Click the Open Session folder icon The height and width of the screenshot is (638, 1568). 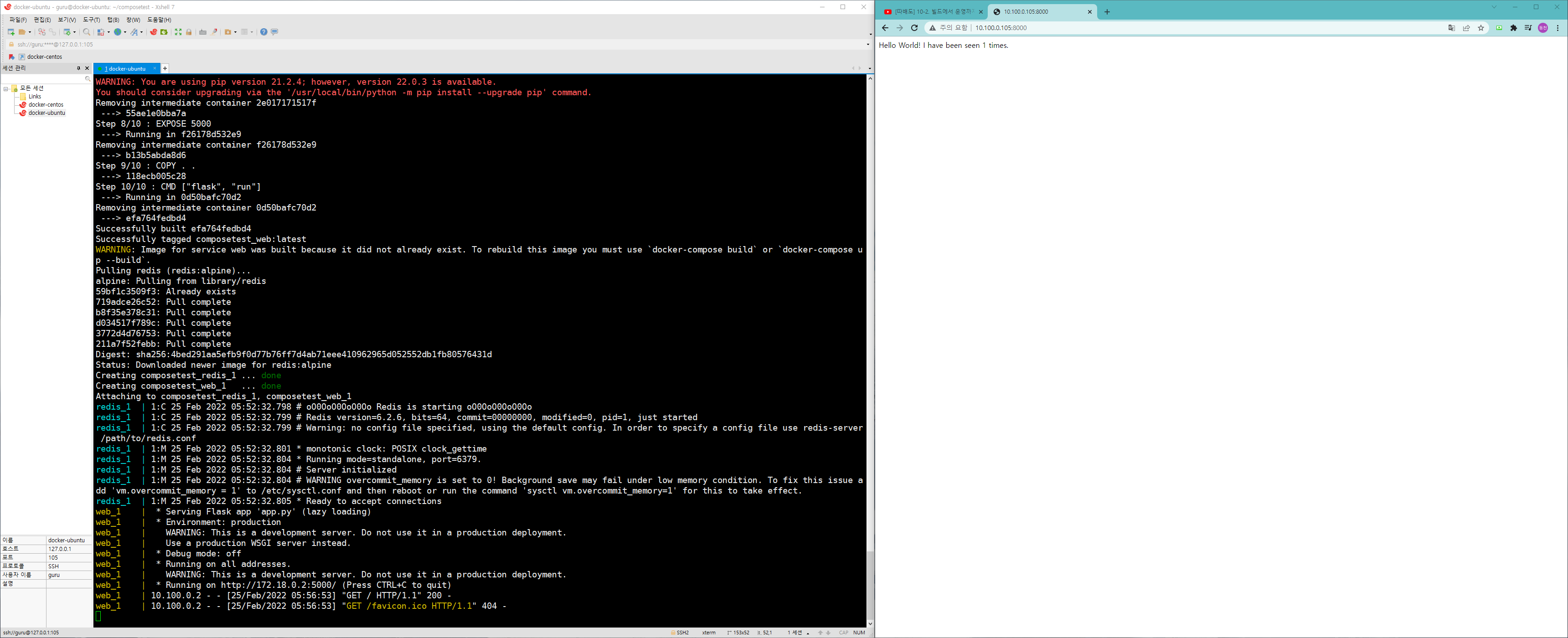coord(22,31)
